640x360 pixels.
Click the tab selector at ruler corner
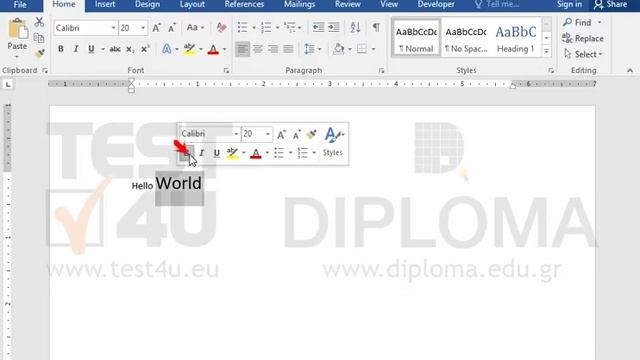click(x=8, y=84)
